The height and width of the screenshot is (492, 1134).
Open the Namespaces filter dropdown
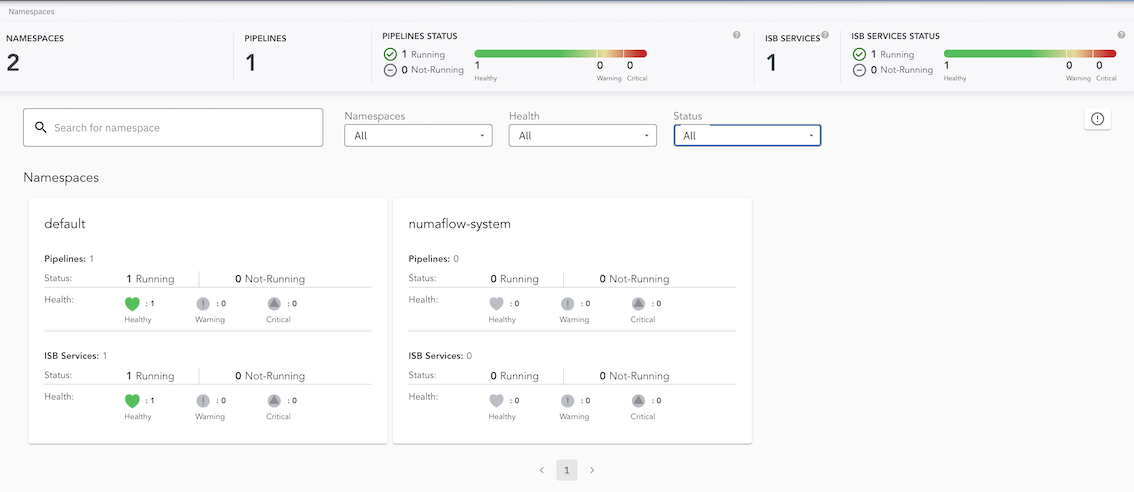418,135
